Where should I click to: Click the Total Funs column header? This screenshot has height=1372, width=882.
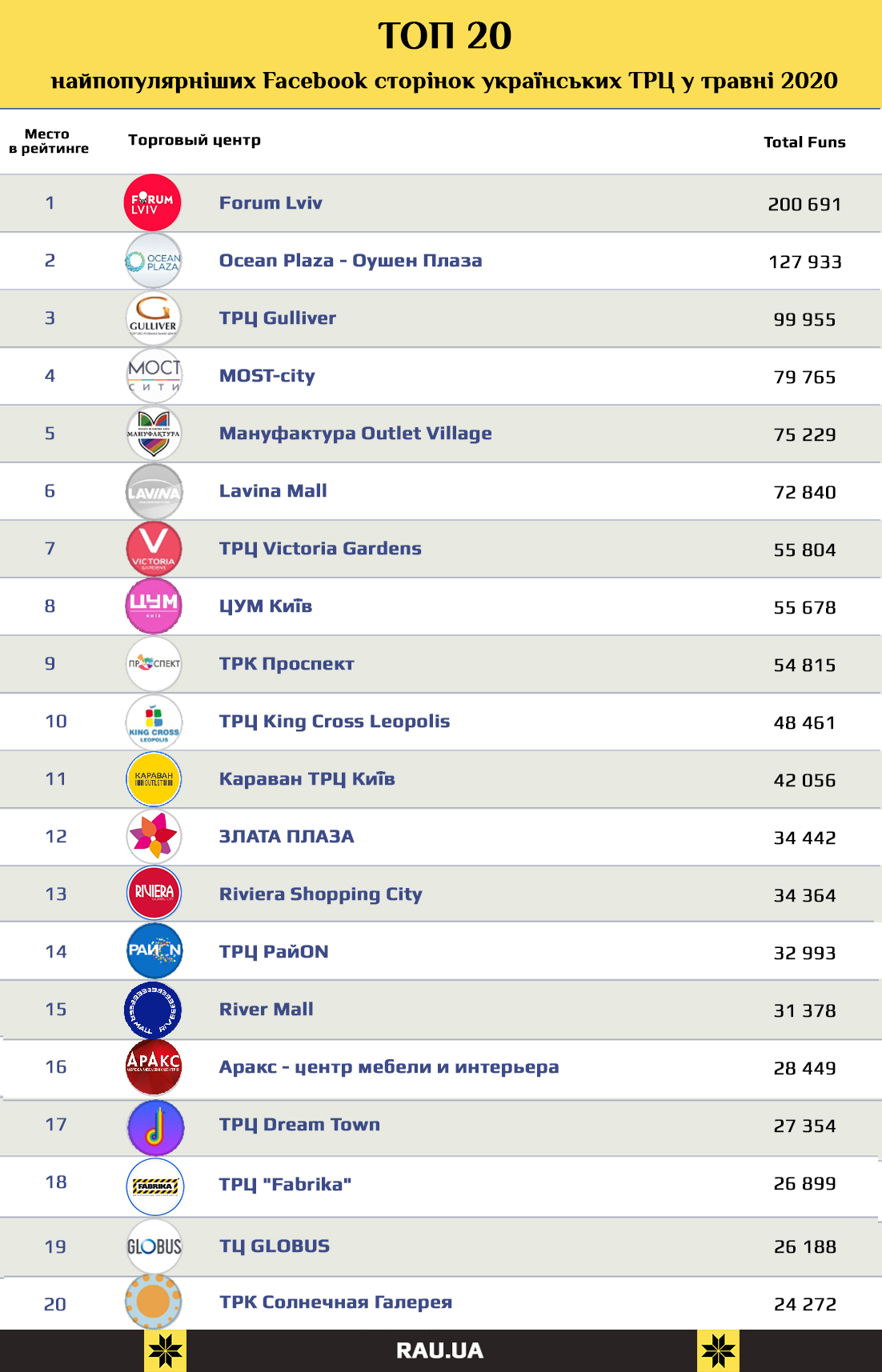pyautogui.click(x=804, y=142)
